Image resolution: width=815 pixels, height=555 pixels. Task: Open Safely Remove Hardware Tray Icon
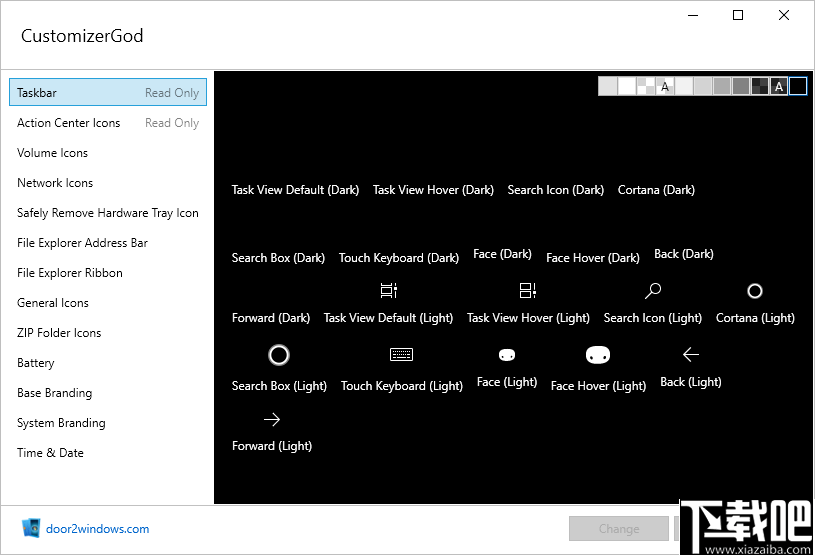click(108, 213)
